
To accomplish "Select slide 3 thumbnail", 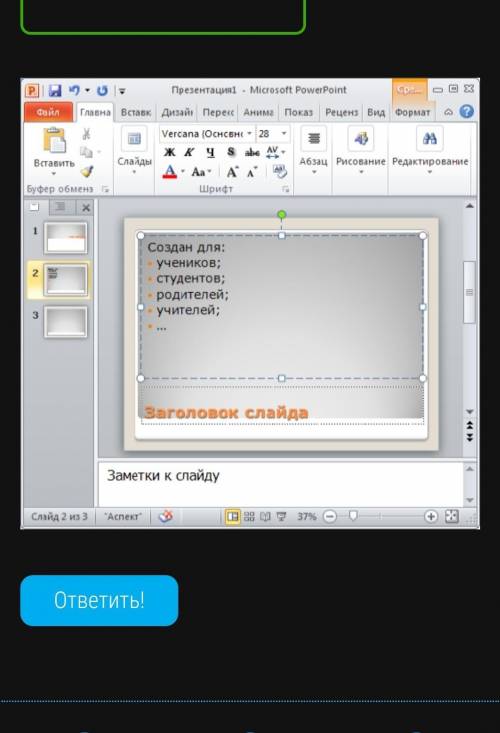I will pos(65,322).
